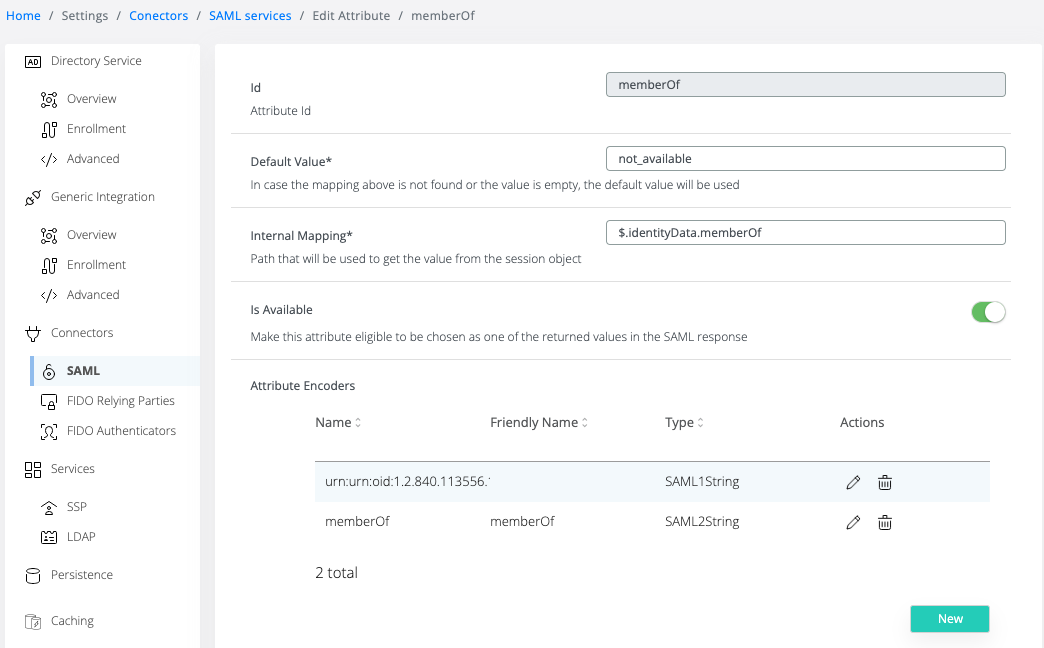Click the Directory Service AD icon
Viewport: 1044px width, 648px height.
[x=32, y=61]
